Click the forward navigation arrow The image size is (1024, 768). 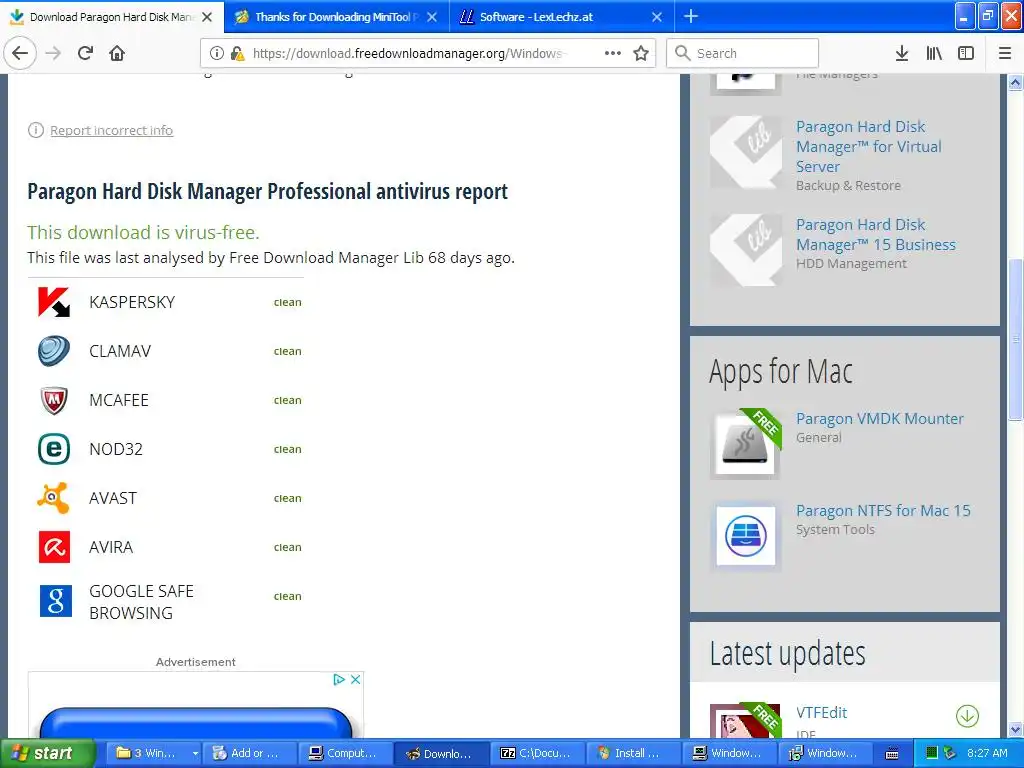(53, 53)
